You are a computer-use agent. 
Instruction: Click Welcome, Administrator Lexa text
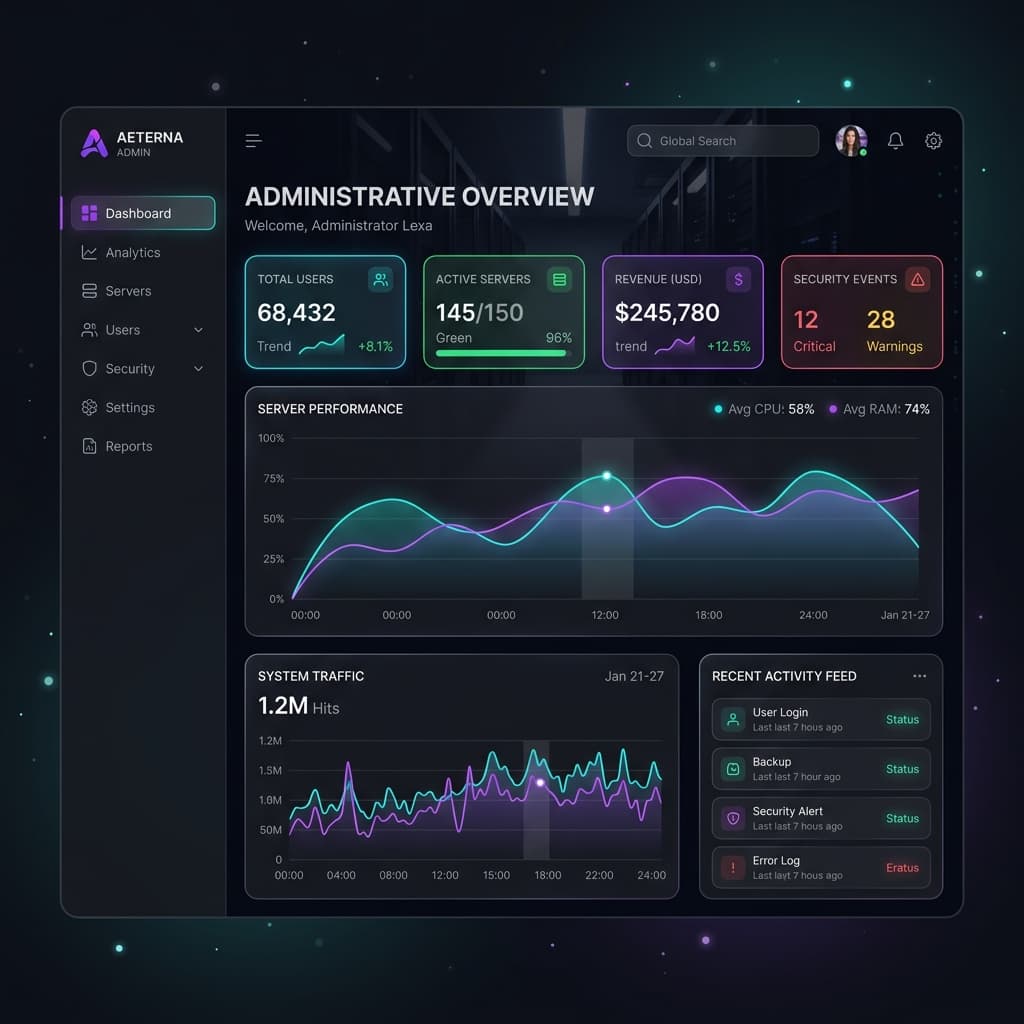pos(338,225)
